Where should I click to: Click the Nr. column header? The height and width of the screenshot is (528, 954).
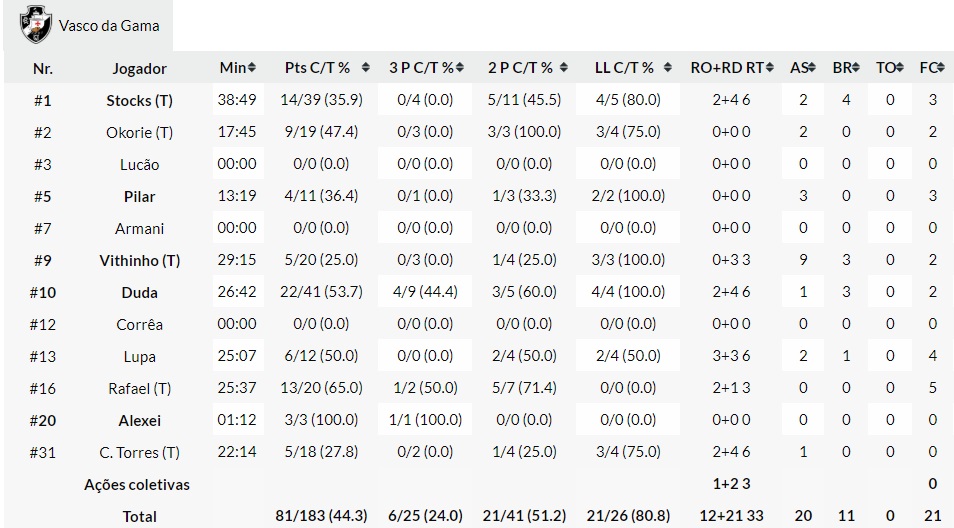click(x=43, y=69)
